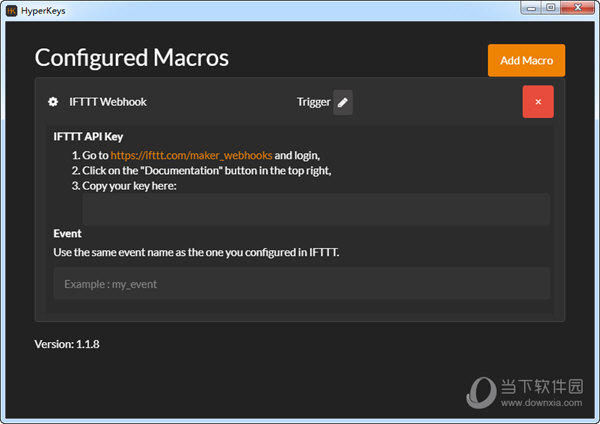Click the Trigger label
This screenshot has width=600, height=424.
point(313,102)
